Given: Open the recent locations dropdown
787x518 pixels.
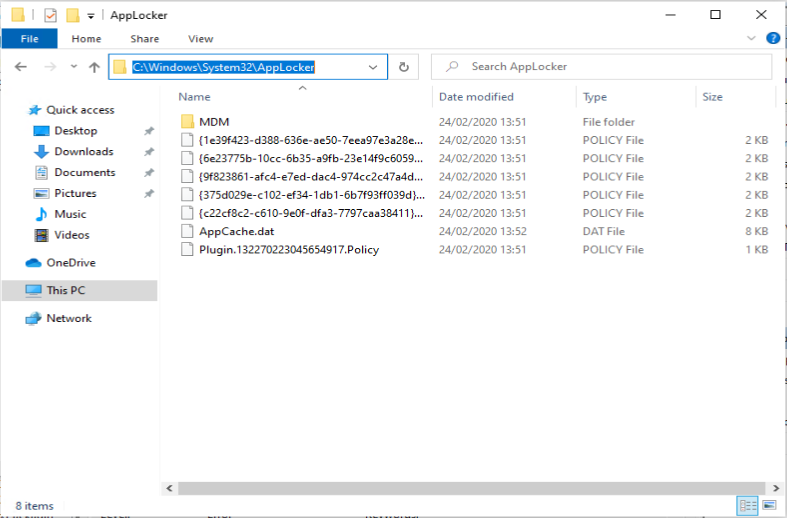Looking at the screenshot, I should point(74,66).
